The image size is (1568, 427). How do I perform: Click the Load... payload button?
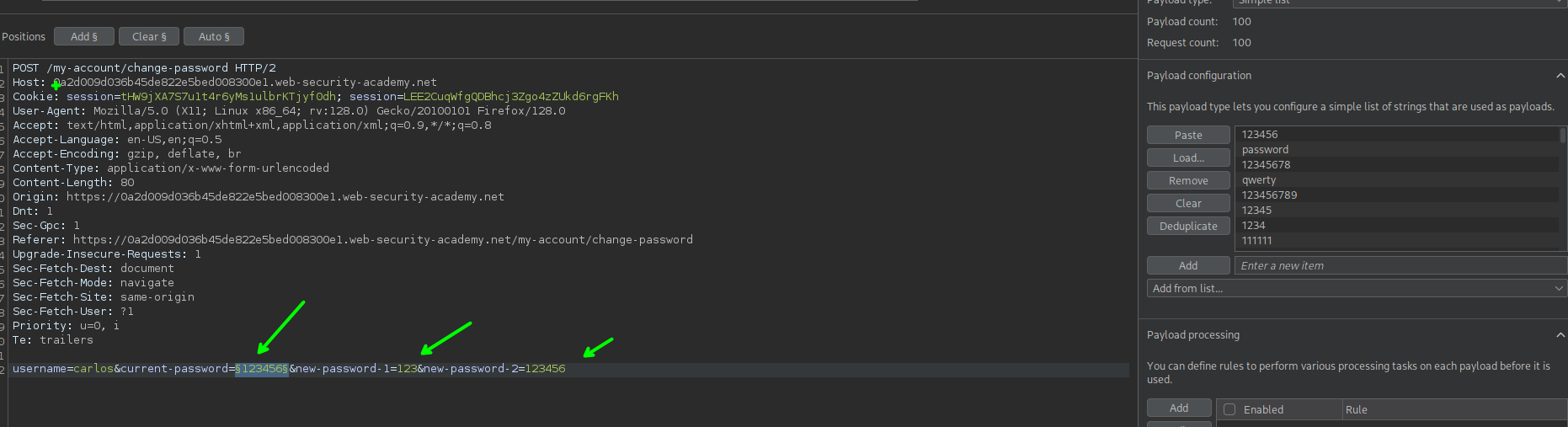click(1188, 157)
